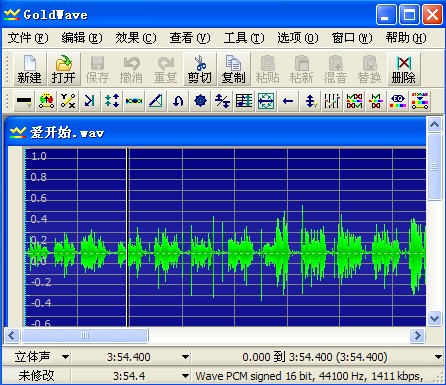Click the horizontal scrollbar thumb

coord(85,336)
